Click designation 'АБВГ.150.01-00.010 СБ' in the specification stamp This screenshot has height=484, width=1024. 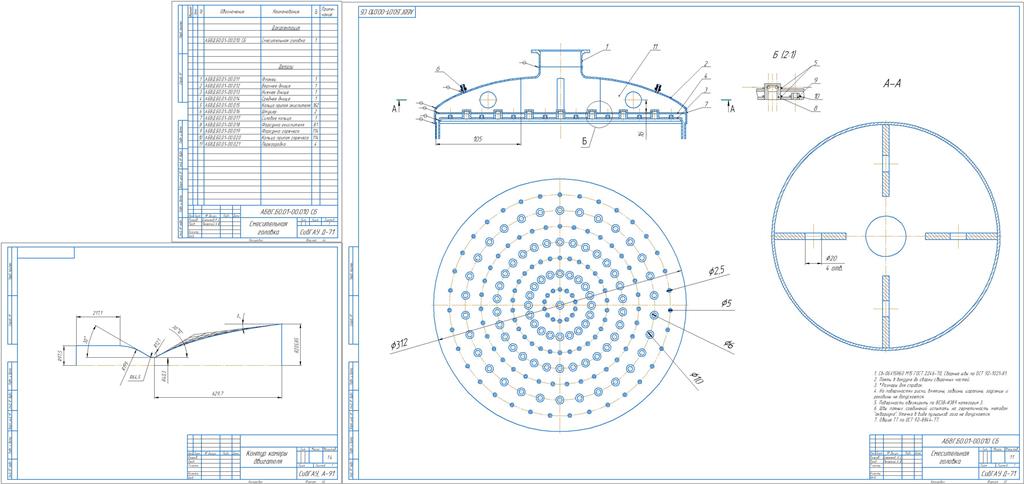click(x=289, y=212)
